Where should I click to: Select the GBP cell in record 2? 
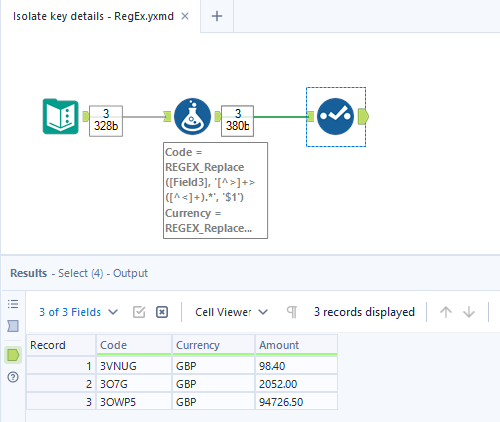point(213,384)
